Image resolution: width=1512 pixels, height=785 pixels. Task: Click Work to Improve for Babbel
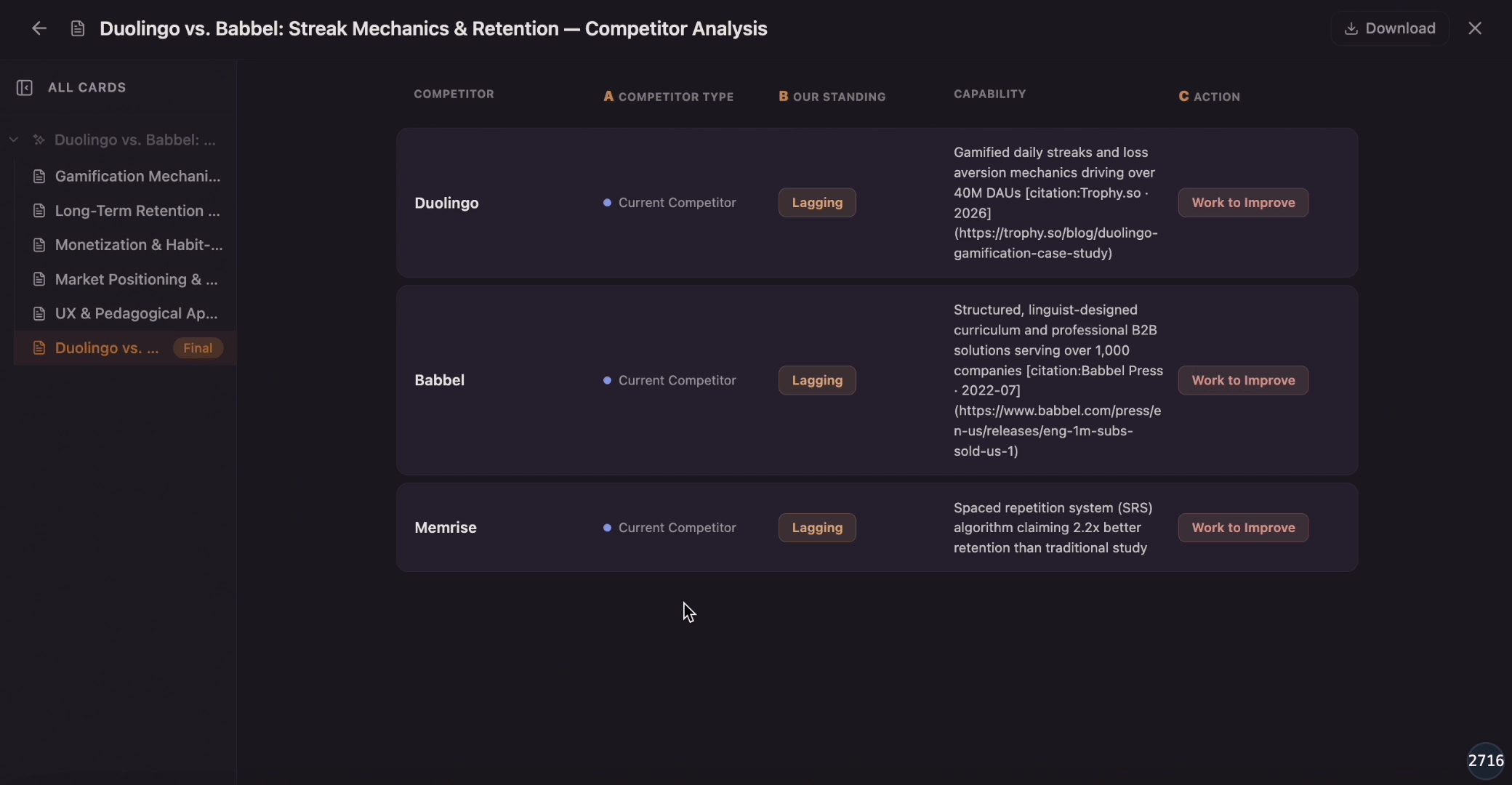click(1243, 380)
